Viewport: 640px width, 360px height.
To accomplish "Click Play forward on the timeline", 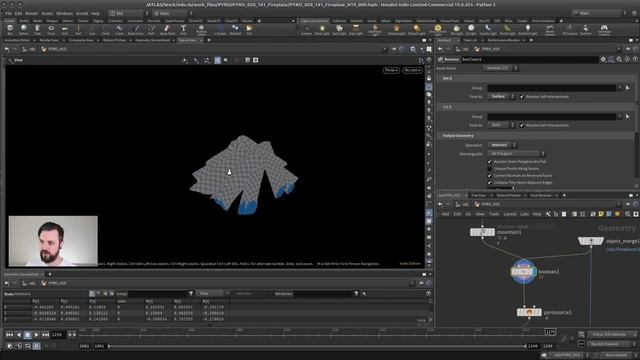I will point(36,335).
